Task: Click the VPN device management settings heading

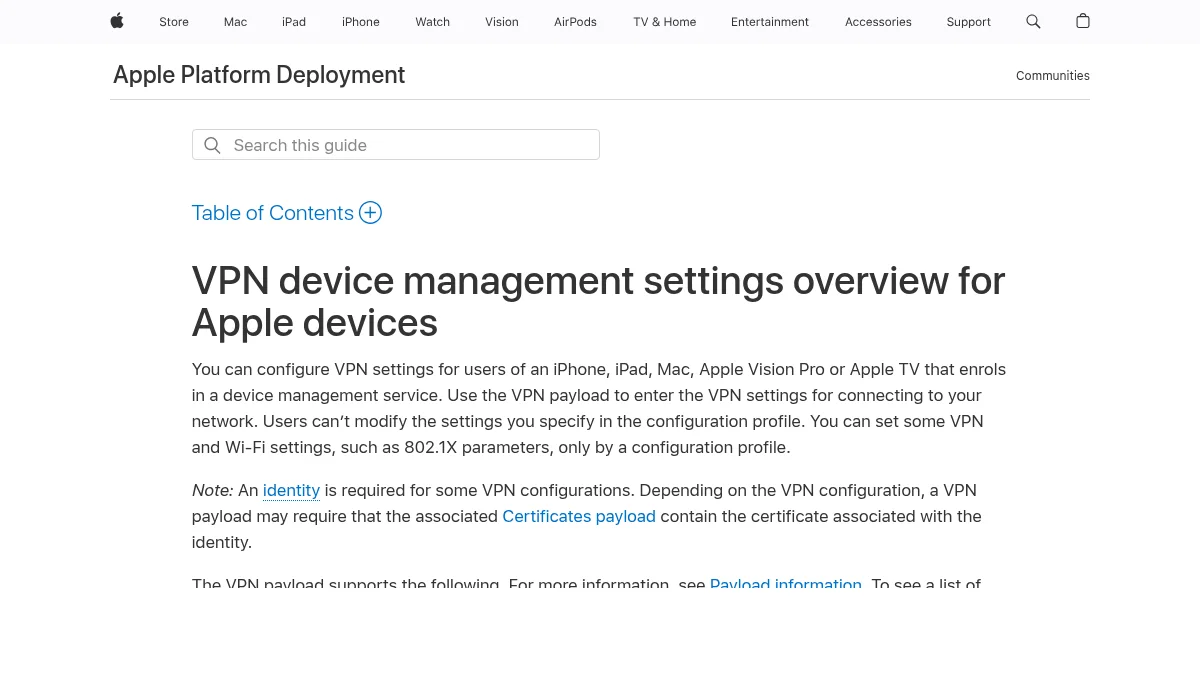Action: [x=598, y=302]
